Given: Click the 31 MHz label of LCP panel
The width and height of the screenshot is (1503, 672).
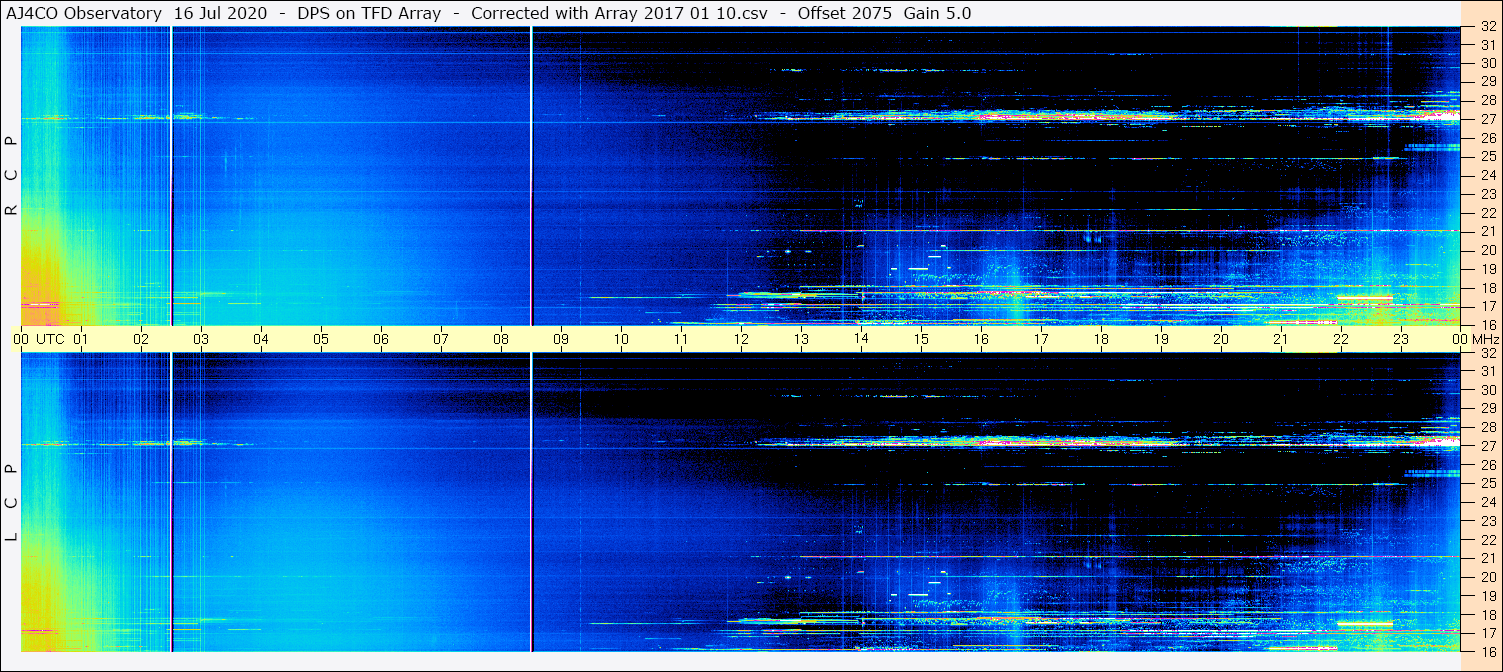Looking at the screenshot, I should [1487, 371].
